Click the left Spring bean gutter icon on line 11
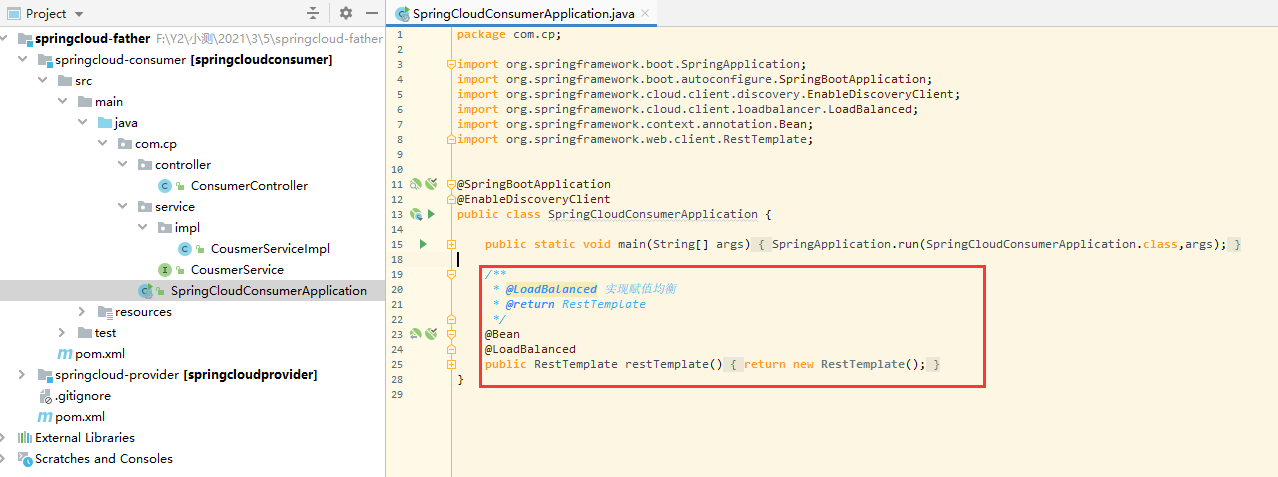This screenshot has height=477, width=1278. pos(416,184)
